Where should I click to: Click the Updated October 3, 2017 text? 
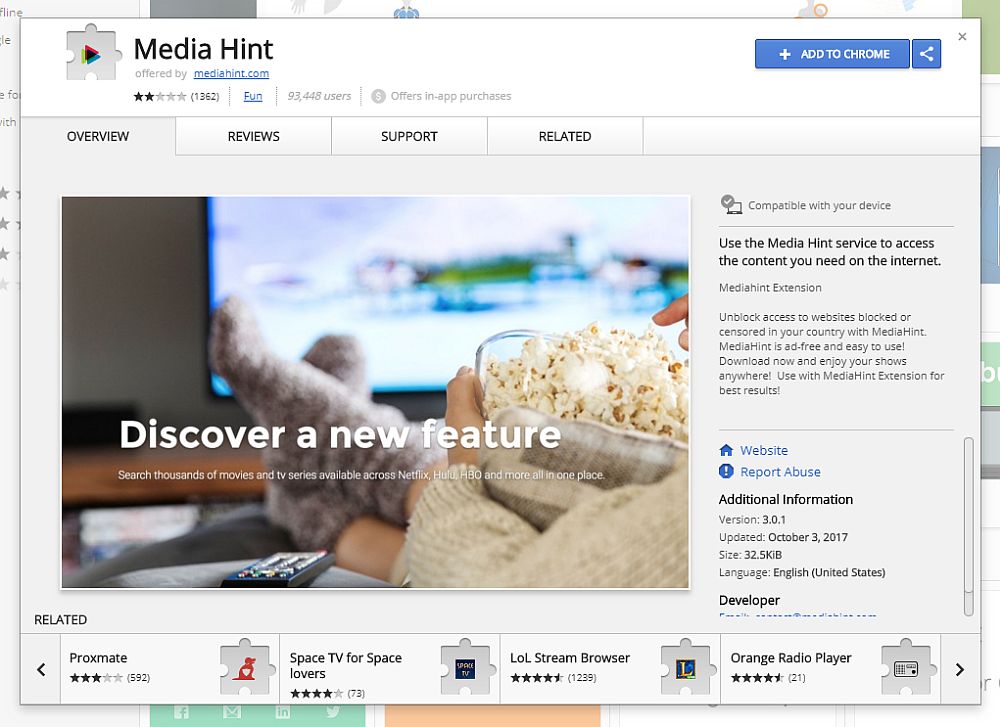pos(783,537)
